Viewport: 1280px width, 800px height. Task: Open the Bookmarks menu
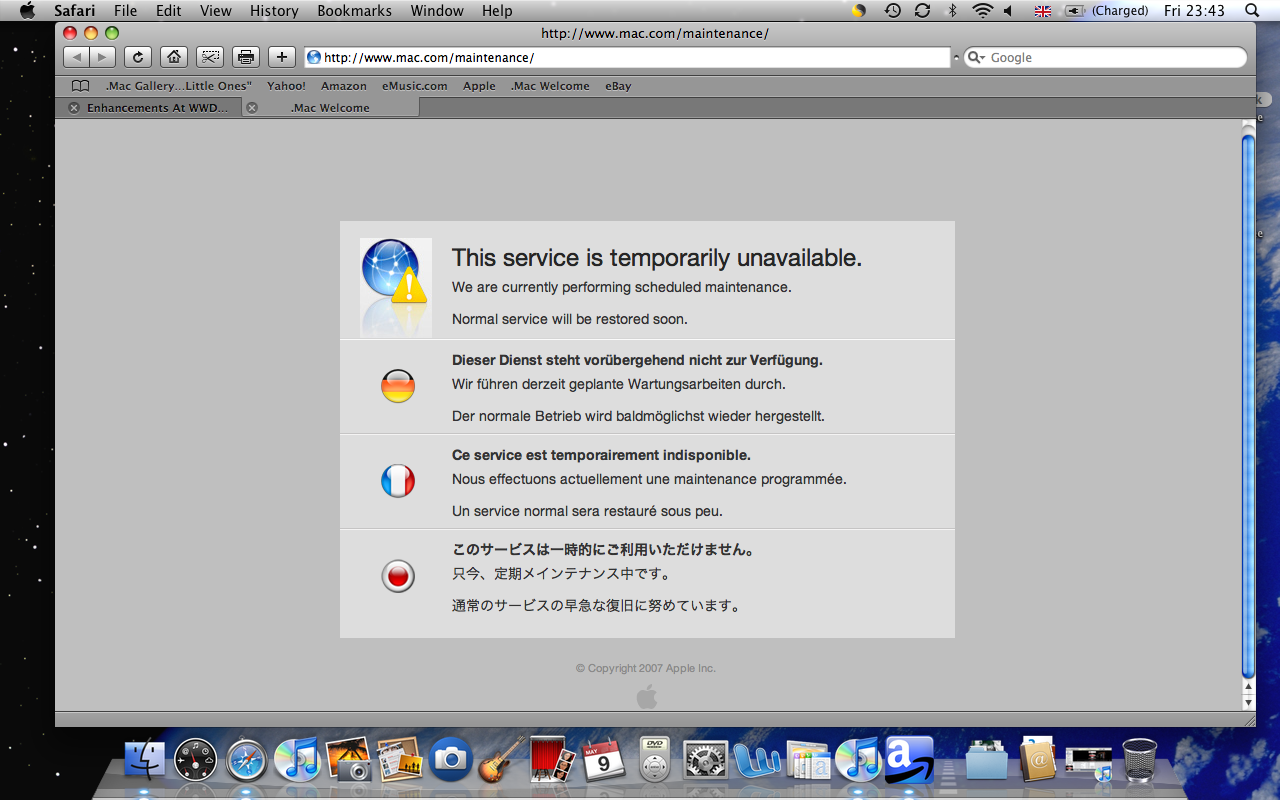355,11
